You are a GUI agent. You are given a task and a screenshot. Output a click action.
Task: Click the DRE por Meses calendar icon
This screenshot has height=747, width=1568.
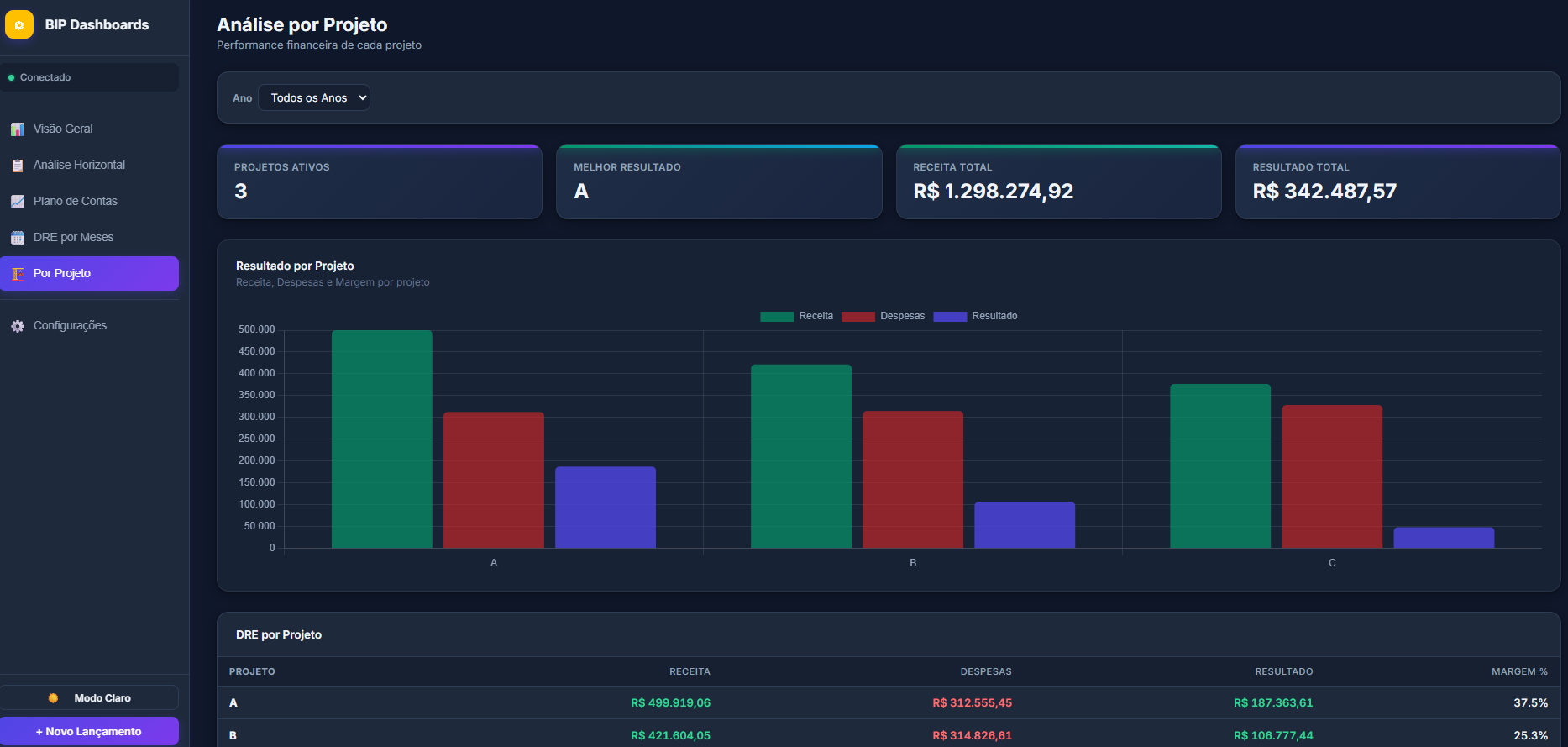(18, 238)
